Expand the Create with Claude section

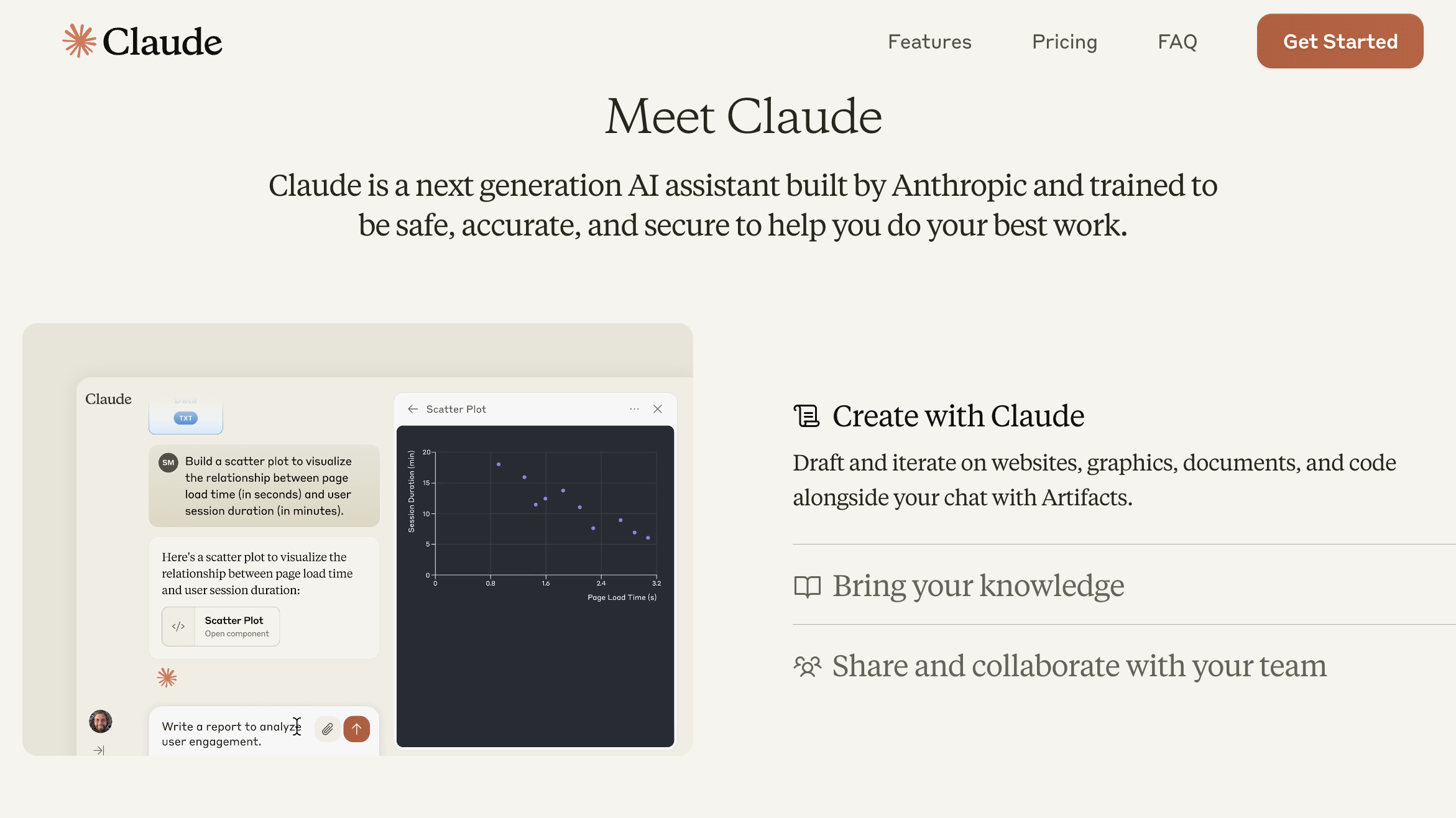(x=958, y=414)
